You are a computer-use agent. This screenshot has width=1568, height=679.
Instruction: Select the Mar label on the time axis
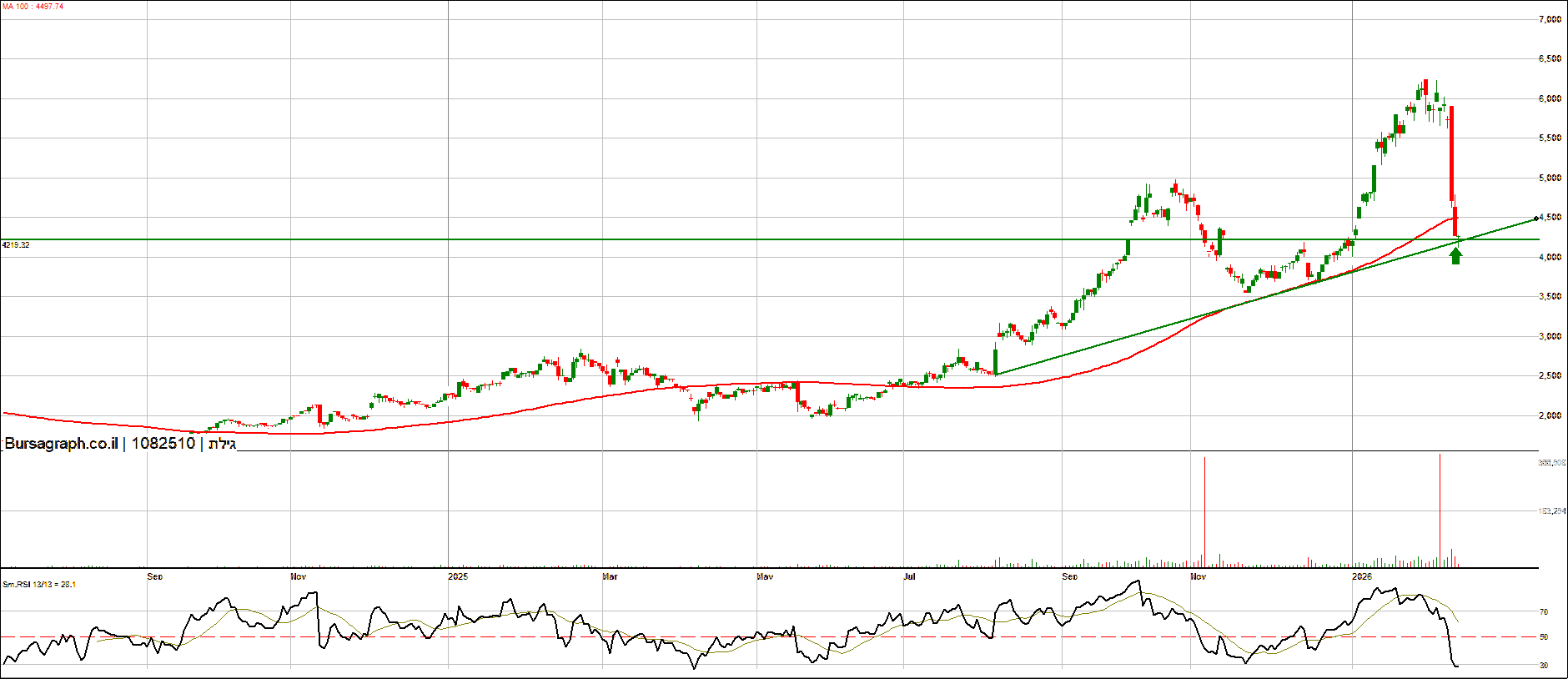pos(610,576)
